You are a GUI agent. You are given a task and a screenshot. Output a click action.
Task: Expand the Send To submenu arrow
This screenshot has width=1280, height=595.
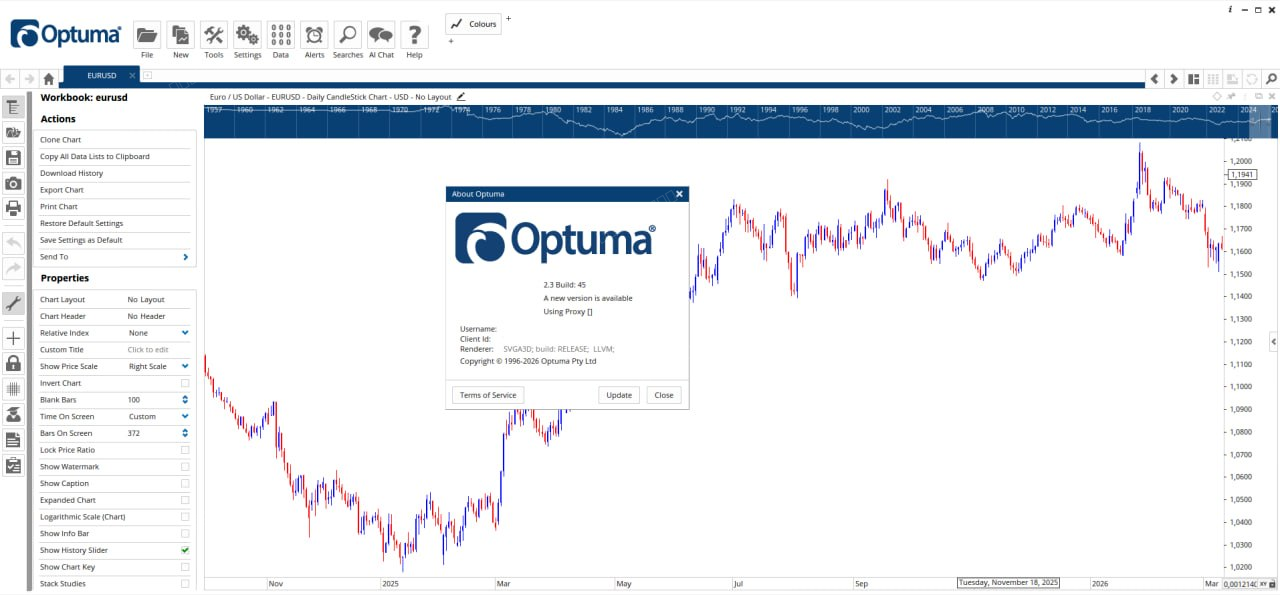(x=185, y=257)
